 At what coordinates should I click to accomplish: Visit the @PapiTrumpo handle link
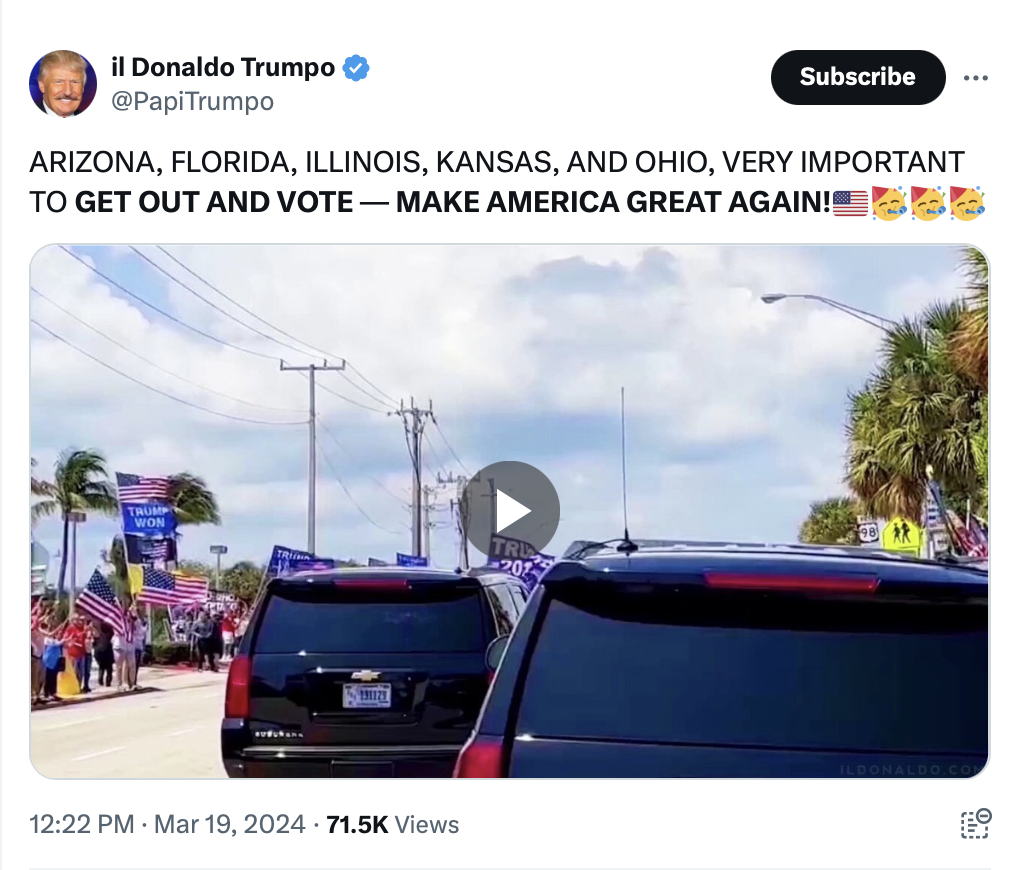pyautogui.click(x=193, y=101)
